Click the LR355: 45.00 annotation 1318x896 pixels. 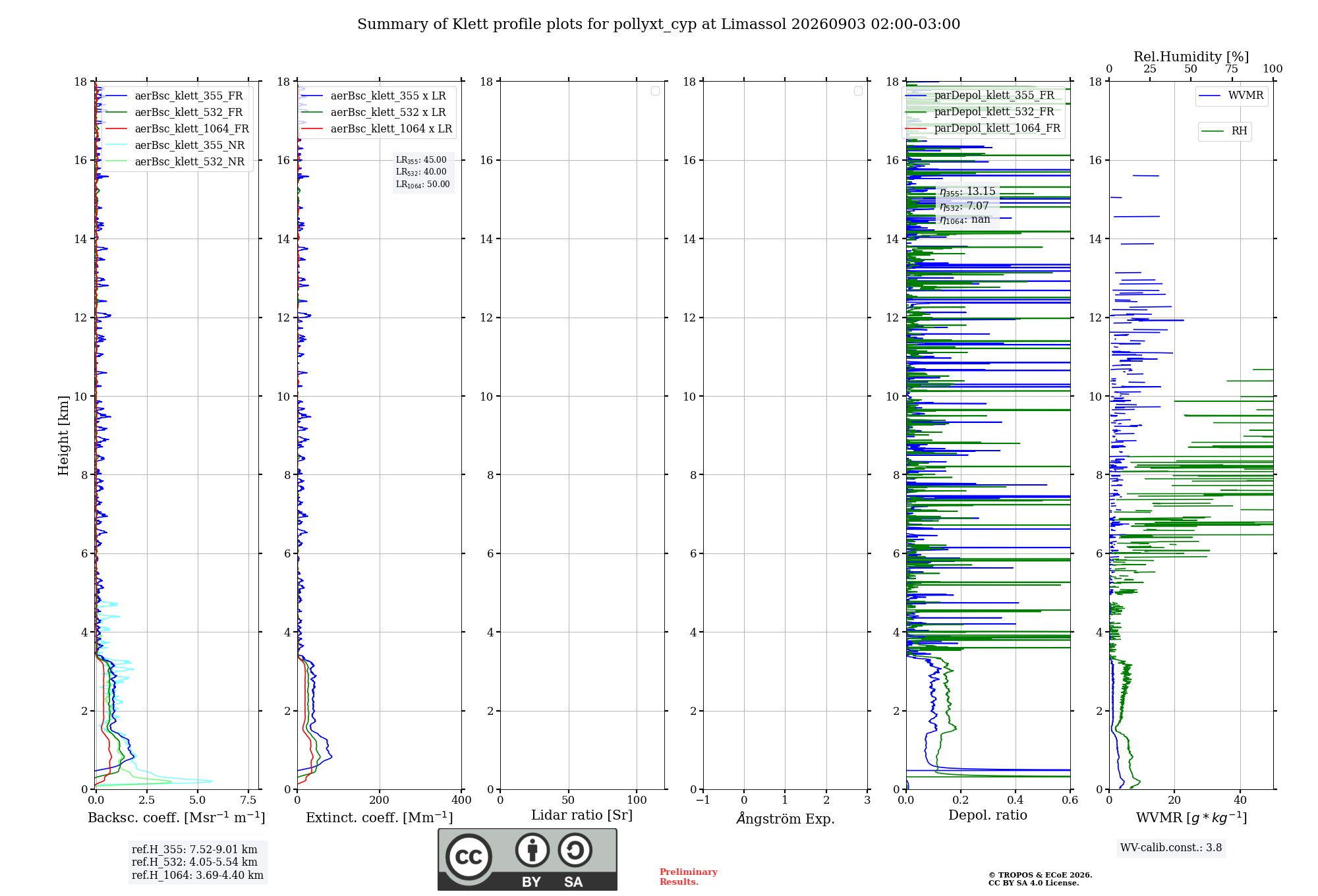(421, 160)
